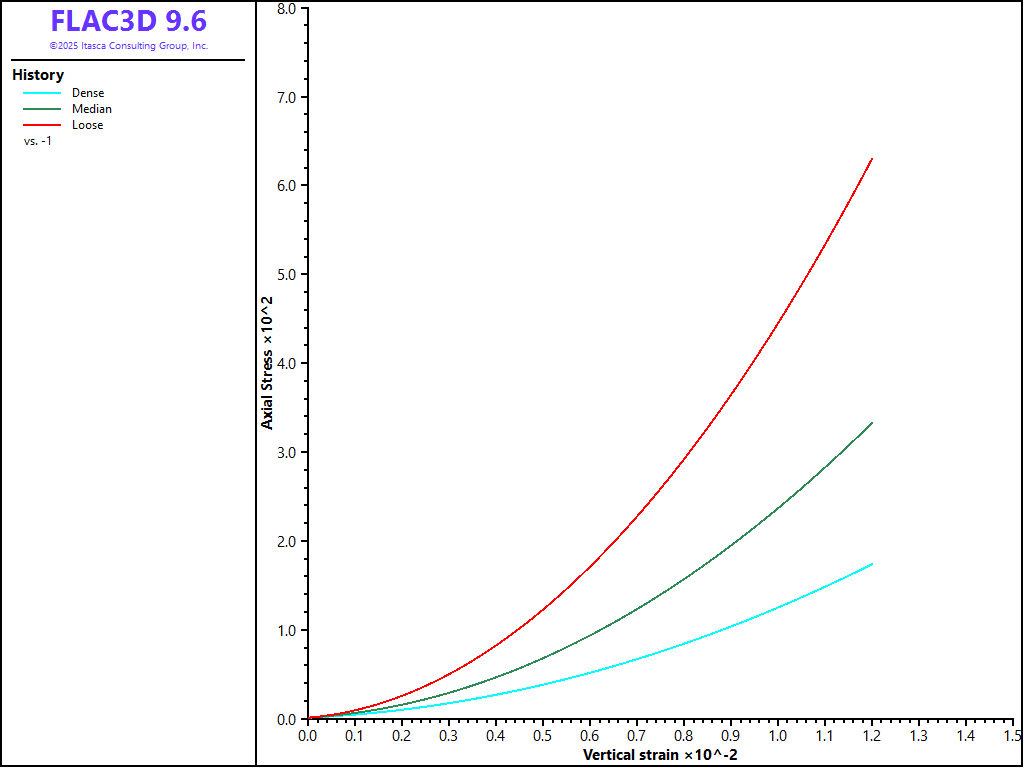The width and height of the screenshot is (1024, 768).
Task: Click the right end of the cyan curve
Action: coord(872,565)
